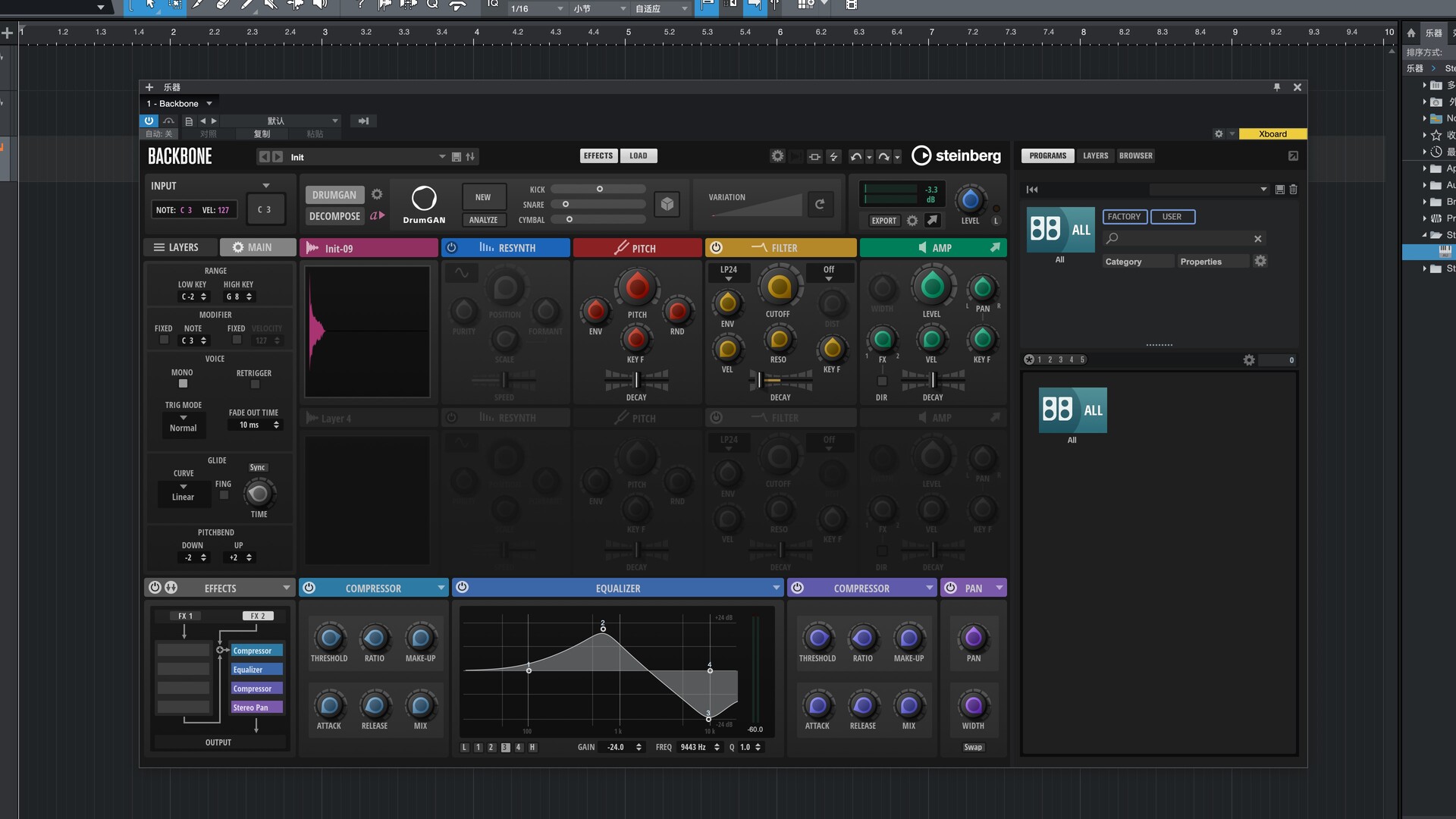Open the 1 - Backbone instrument dropdown
The image size is (1456, 819).
point(180,104)
